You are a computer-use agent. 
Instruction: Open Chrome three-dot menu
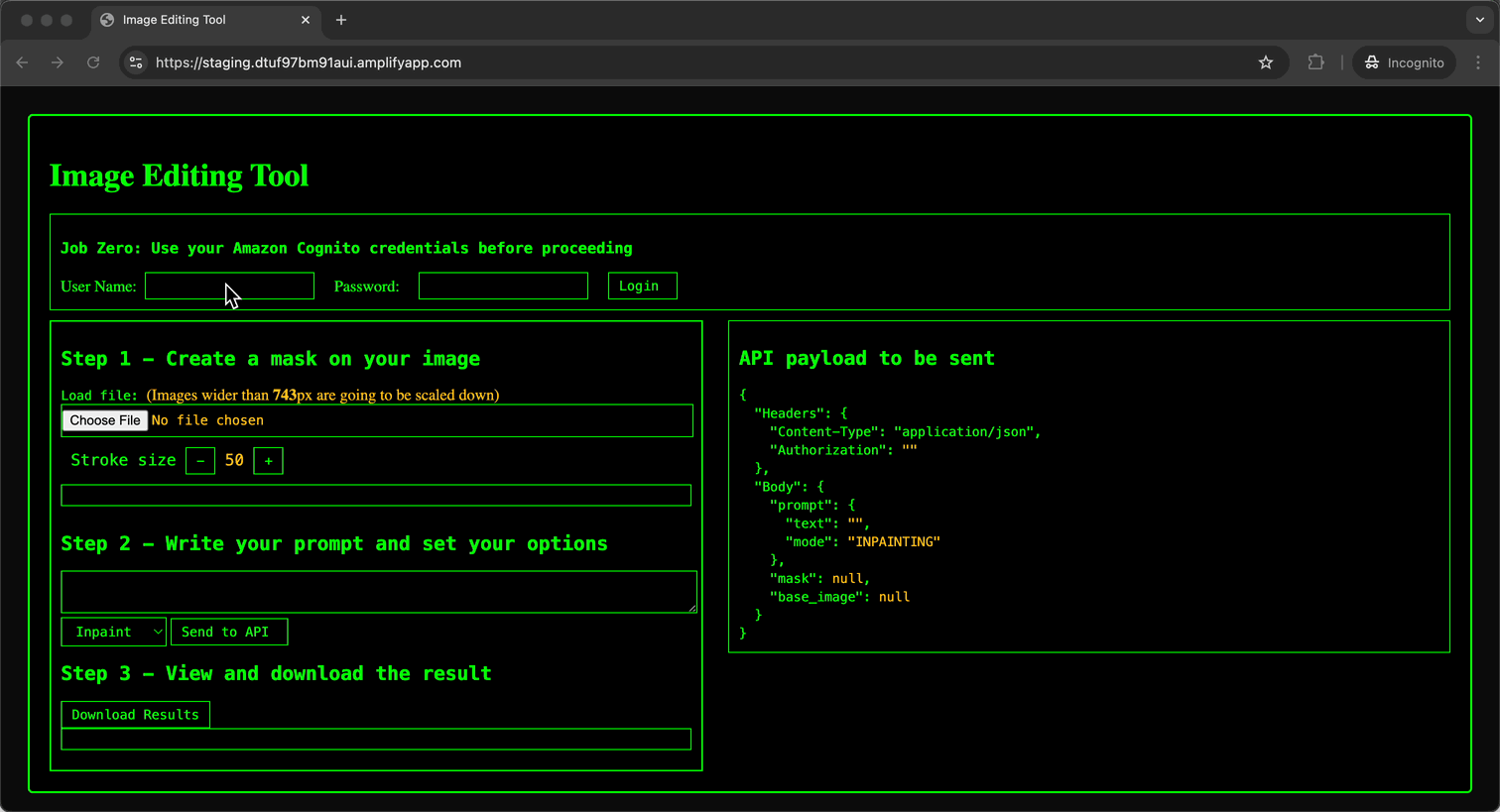click(x=1477, y=62)
